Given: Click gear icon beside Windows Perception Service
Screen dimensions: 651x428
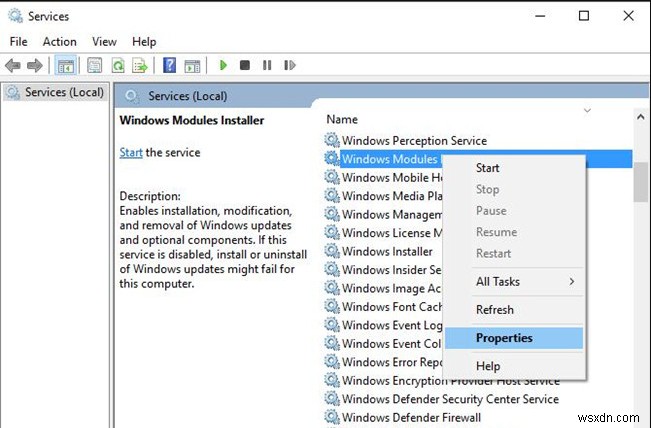Looking at the screenshot, I should click(x=332, y=140).
